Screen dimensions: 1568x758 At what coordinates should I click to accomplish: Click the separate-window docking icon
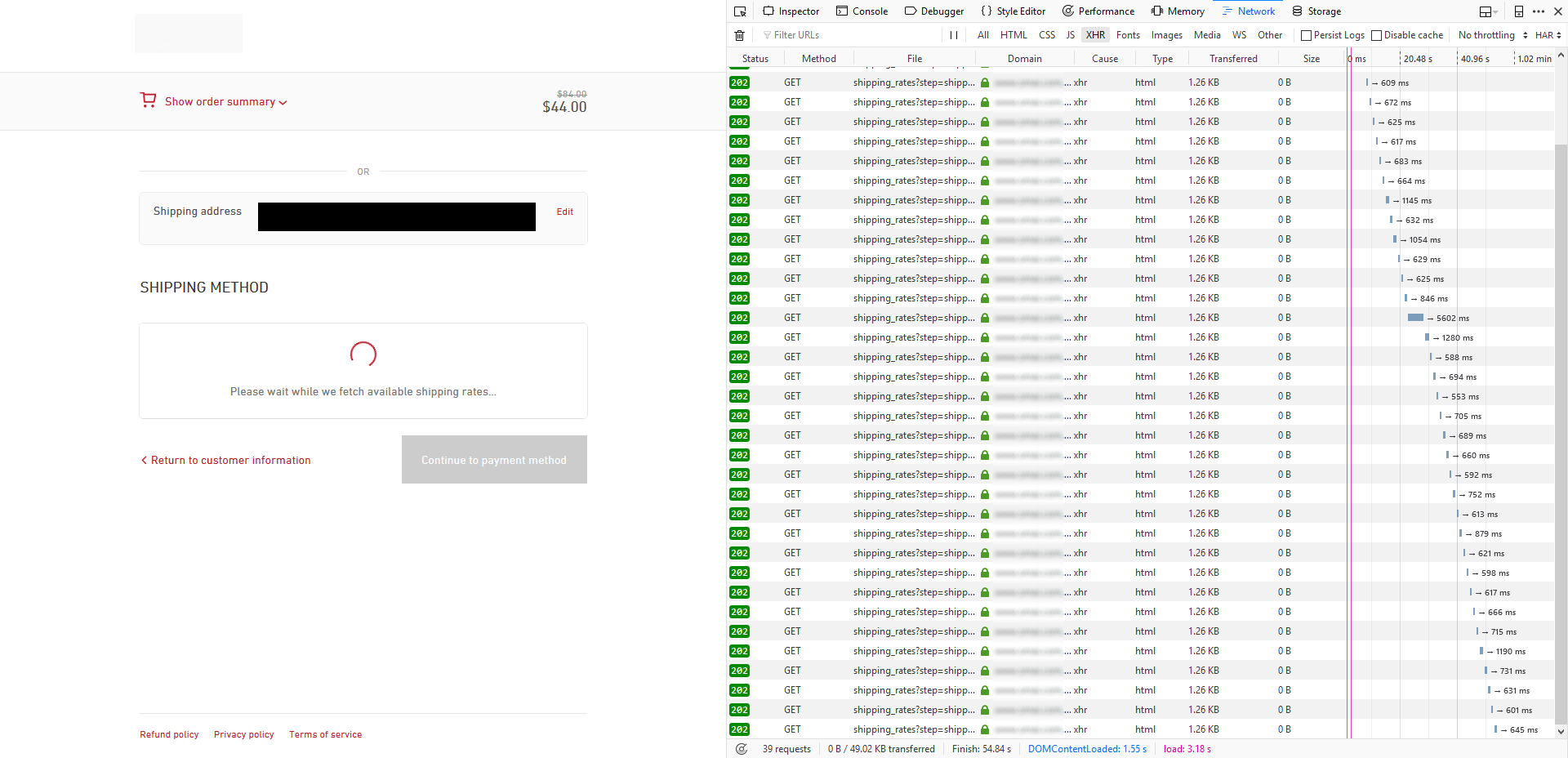coord(1517,11)
